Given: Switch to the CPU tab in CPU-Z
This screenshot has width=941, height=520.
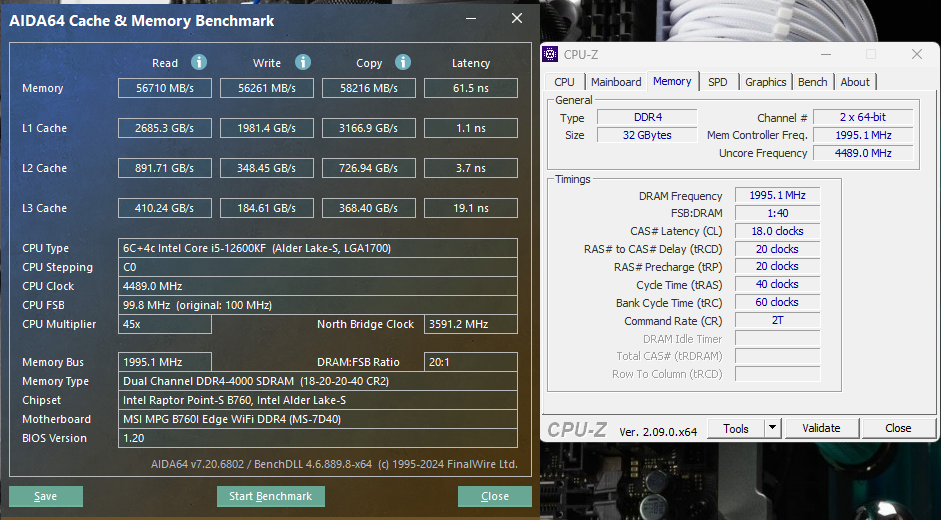Looking at the screenshot, I should (x=564, y=82).
